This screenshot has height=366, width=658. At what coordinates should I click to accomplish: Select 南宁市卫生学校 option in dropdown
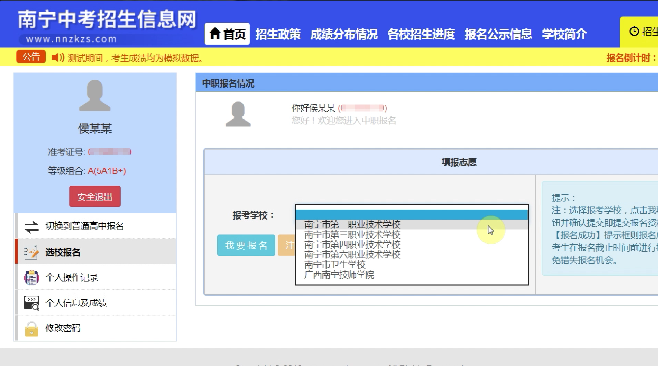point(334,265)
